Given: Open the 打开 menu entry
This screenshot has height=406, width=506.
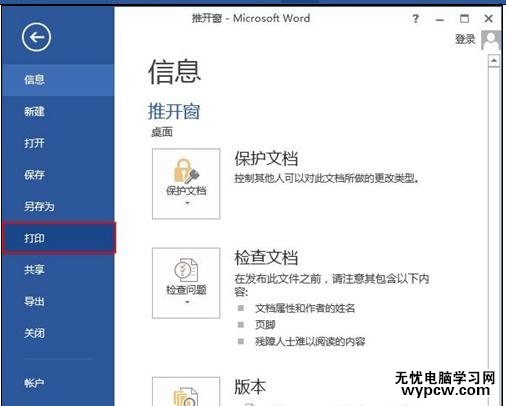Looking at the screenshot, I should click(58, 143).
